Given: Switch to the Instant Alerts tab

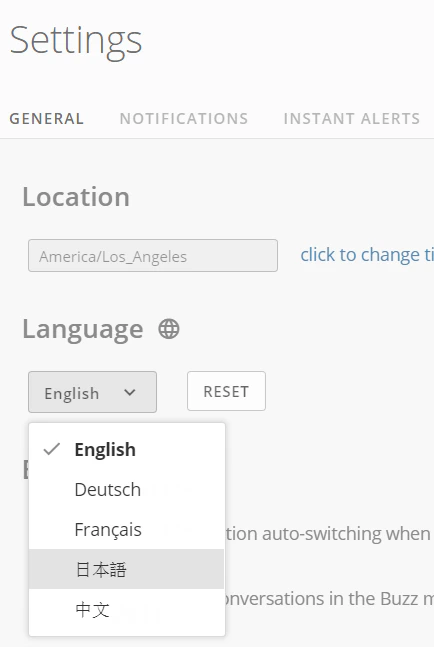Looking at the screenshot, I should point(351,119).
